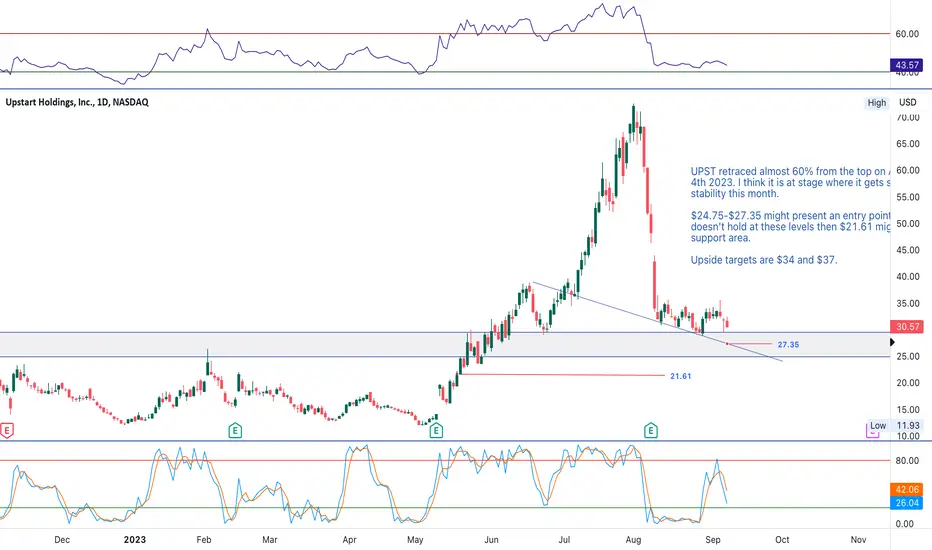This screenshot has width=932, height=550.
Task: Click the Jul label on time axis
Action: pos(564,540)
